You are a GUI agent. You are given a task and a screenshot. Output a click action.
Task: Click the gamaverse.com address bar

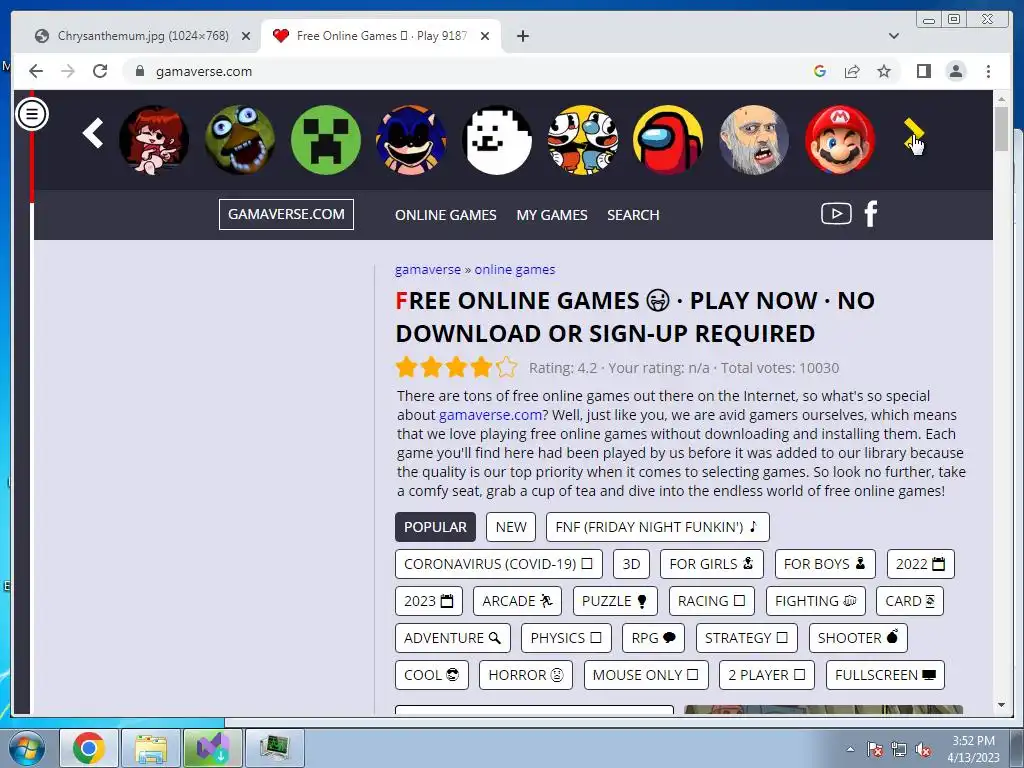pyautogui.click(x=470, y=71)
